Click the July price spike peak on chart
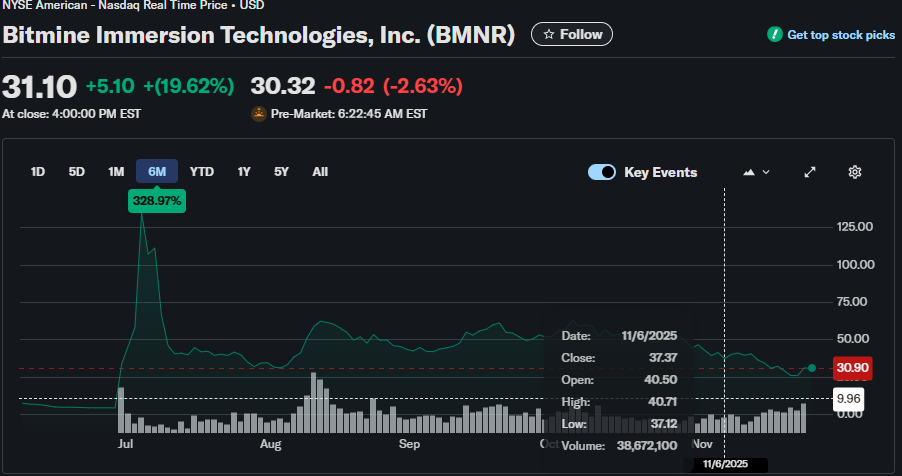 point(142,215)
